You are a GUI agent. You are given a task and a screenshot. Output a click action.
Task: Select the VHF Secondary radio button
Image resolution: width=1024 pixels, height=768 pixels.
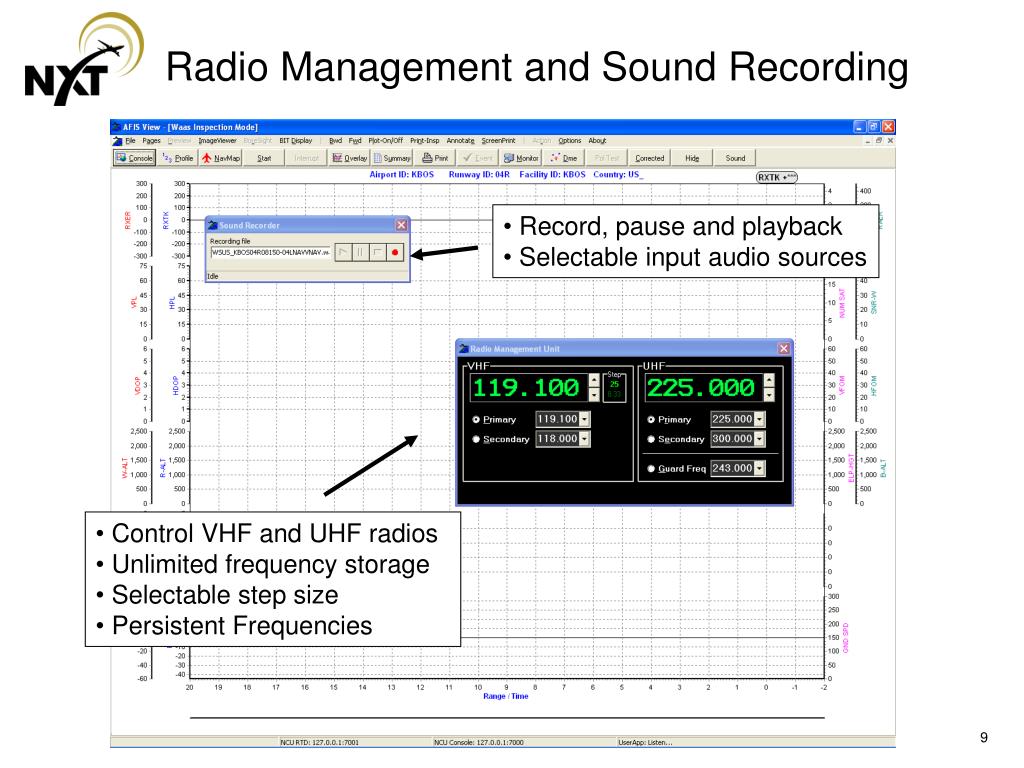pos(476,440)
